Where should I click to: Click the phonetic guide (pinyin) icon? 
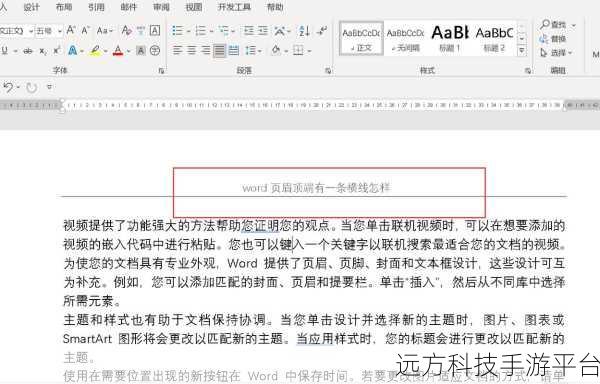(x=141, y=31)
